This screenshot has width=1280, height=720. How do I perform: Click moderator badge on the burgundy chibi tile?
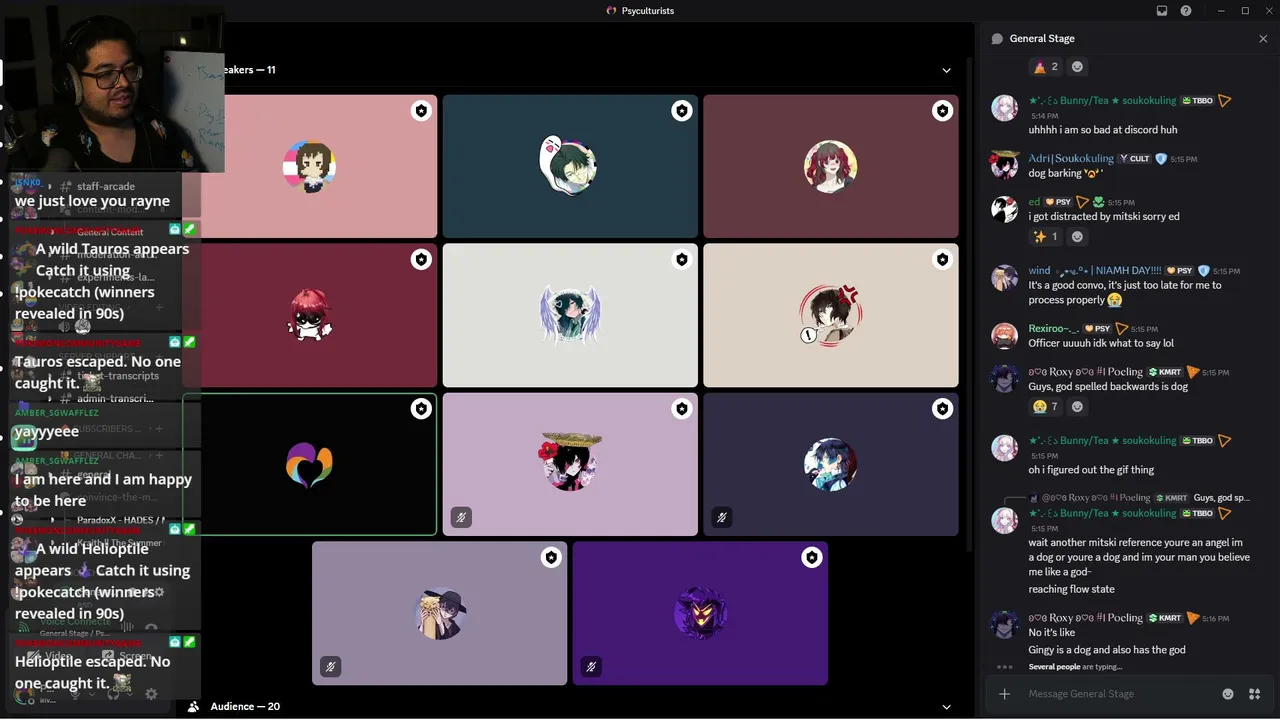[421, 260]
